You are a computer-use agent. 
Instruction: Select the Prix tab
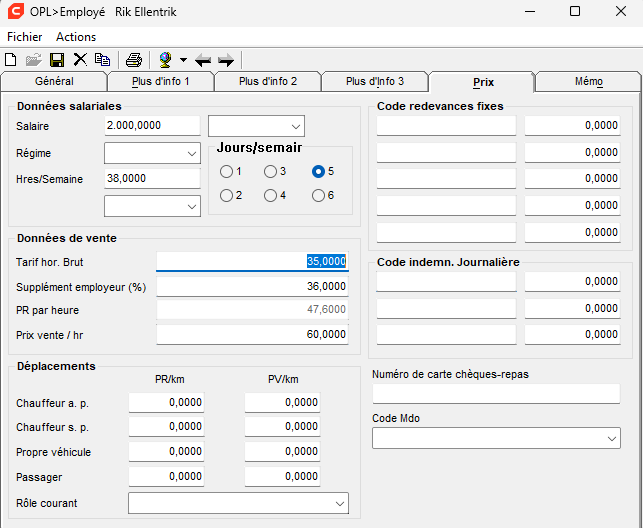pos(483,82)
